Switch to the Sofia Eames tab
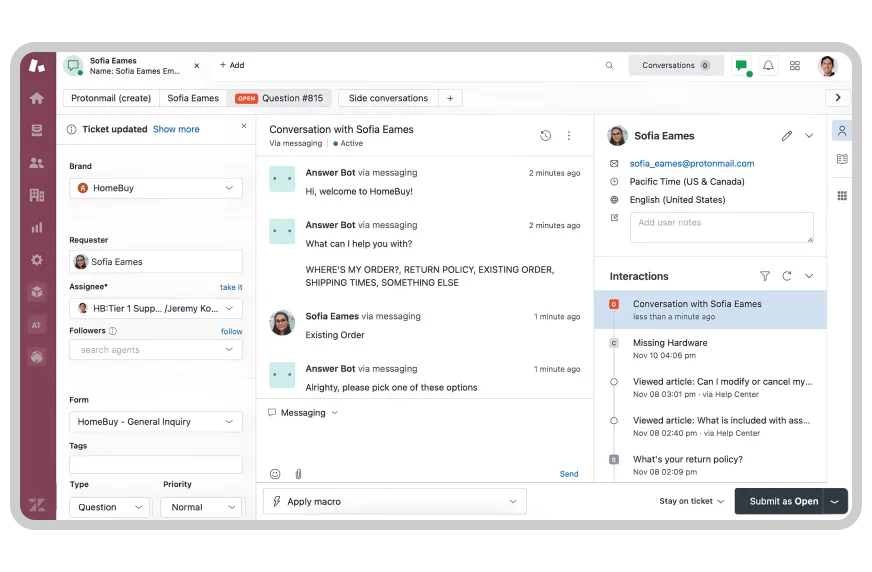872x572 pixels. [193, 98]
